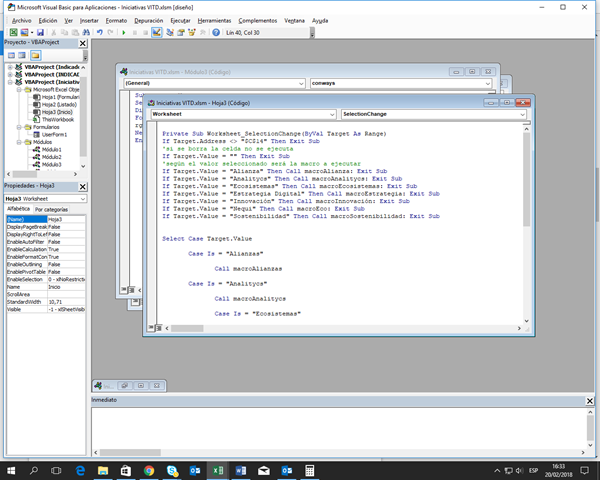Click View Code icon in Project panel
This screenshot has height=480, width=600.
(9, 55)
